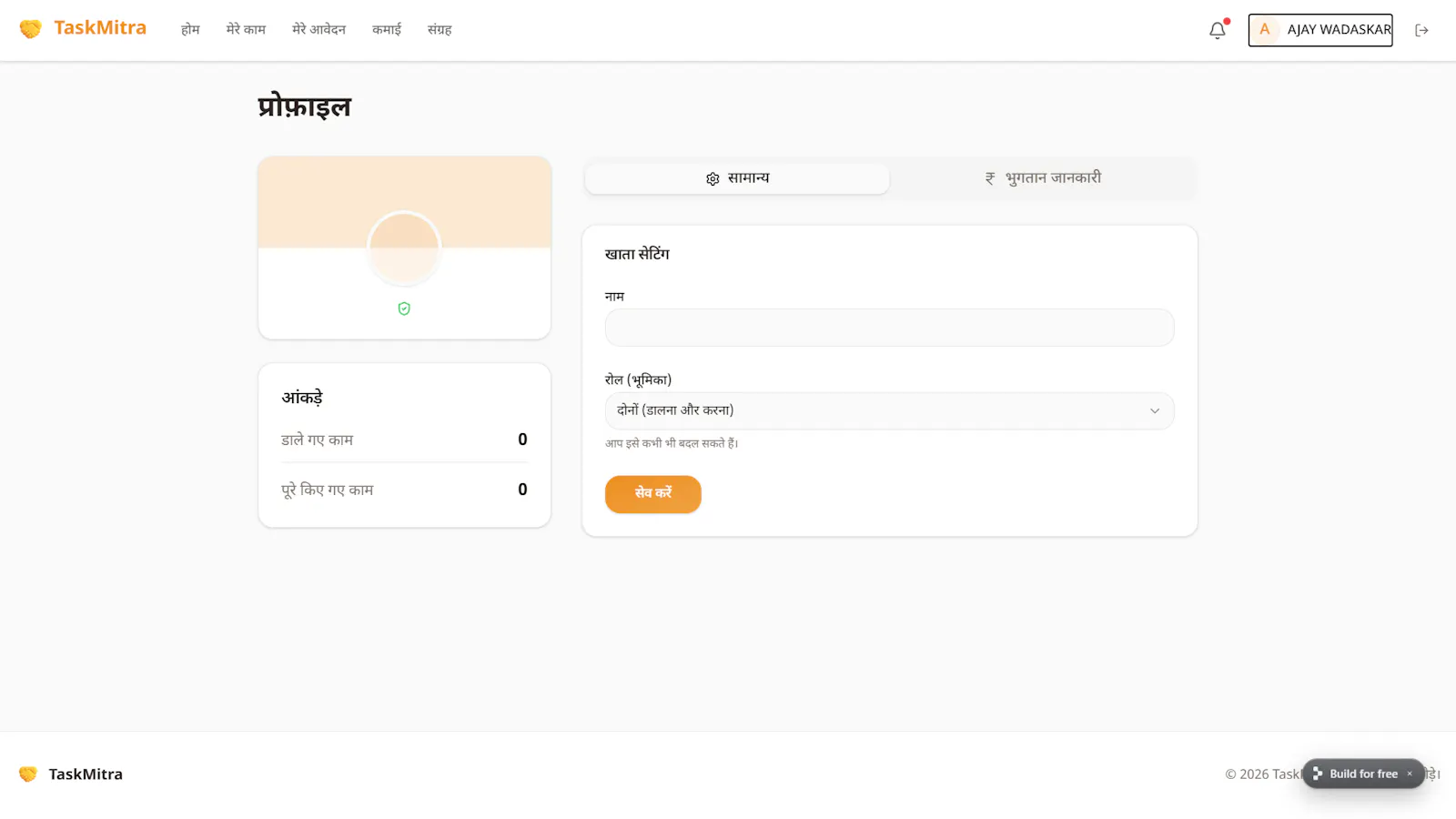Focus the नाम input field

click(x=889, y=328)
